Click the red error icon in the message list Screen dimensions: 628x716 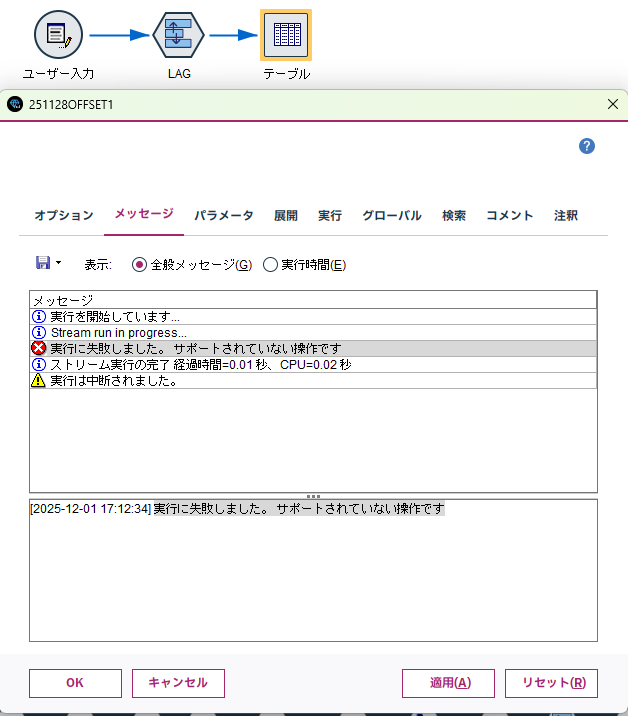[39, 348]
